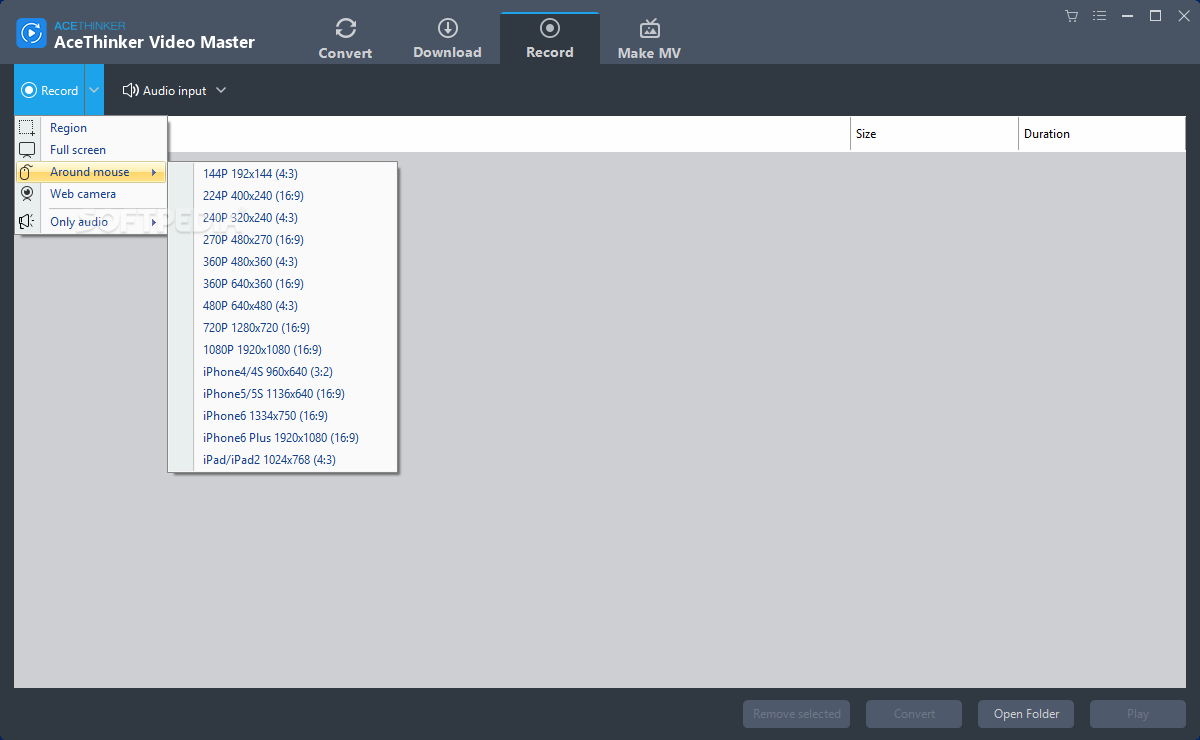1200x740 pixels.
Task: Select 480P 640x480 (4:3) size
Action: coord(283,306)
